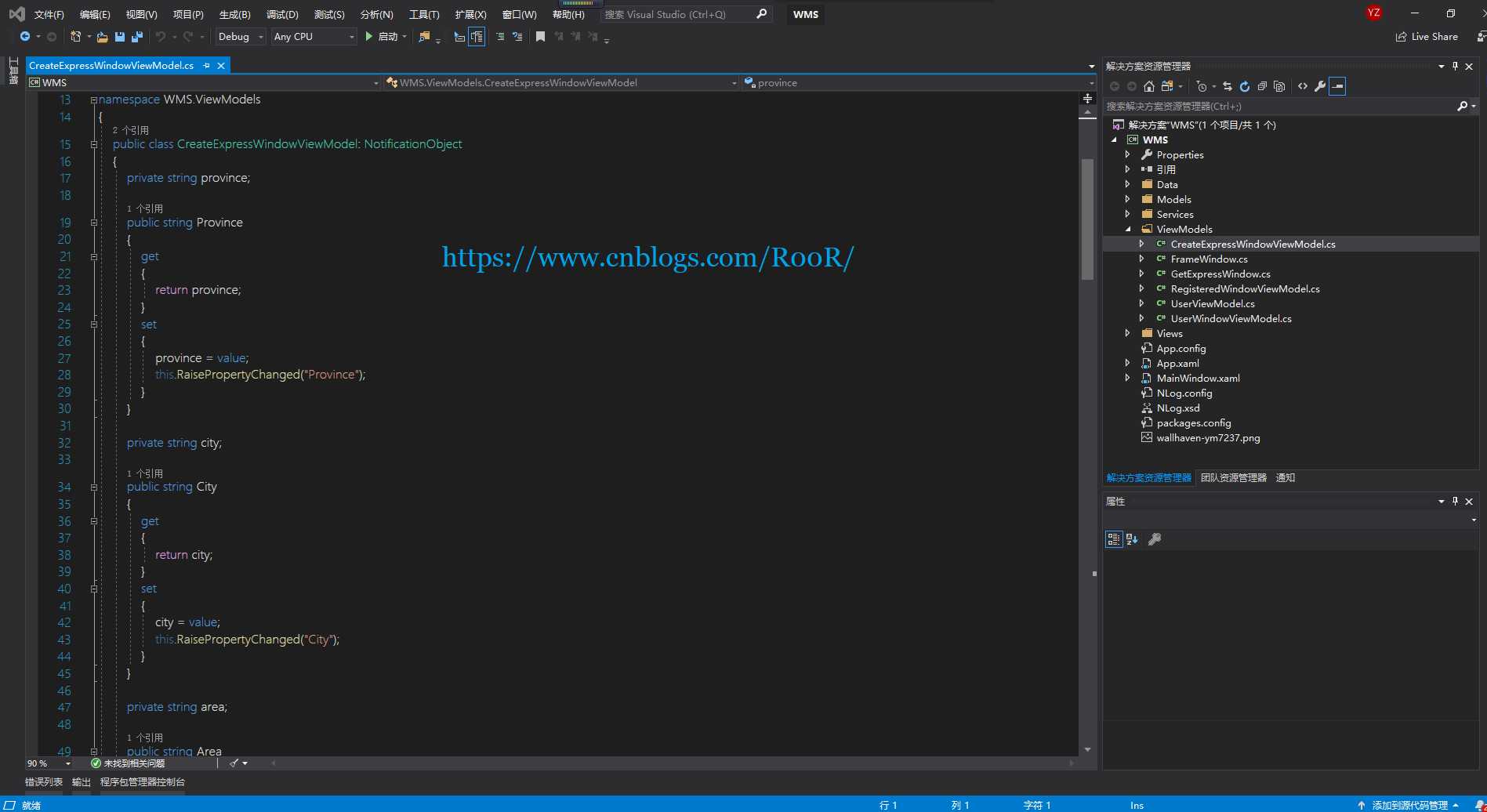The height and width of the screenshot is (812, 1487).
Task: Click the uncomment selected lines icon
Action: (x=517, y=37)
